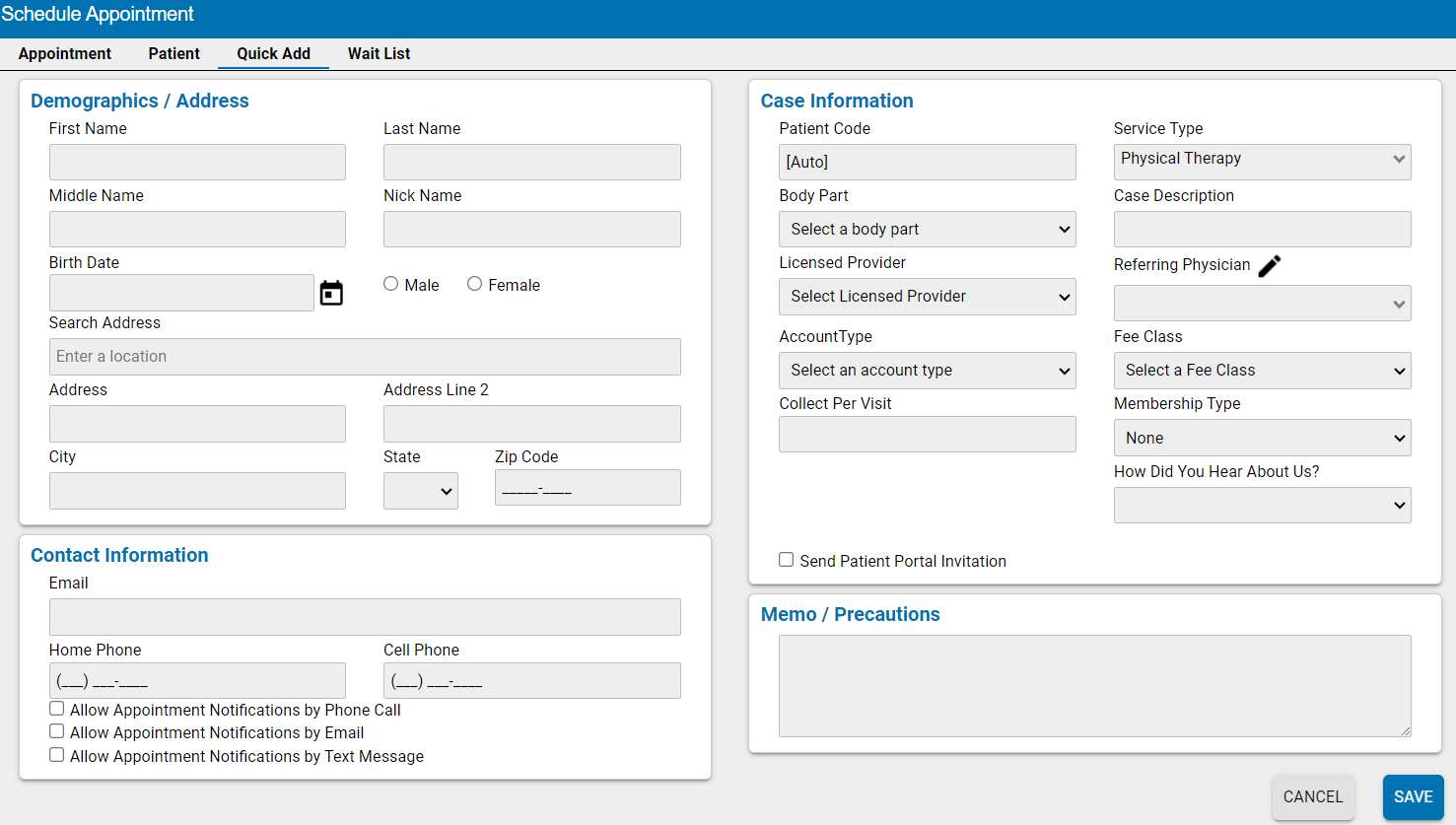Viewport: 1456px width, 825px height.
Task: Click the Memo box resize grip
Action: coord(1406,729)
